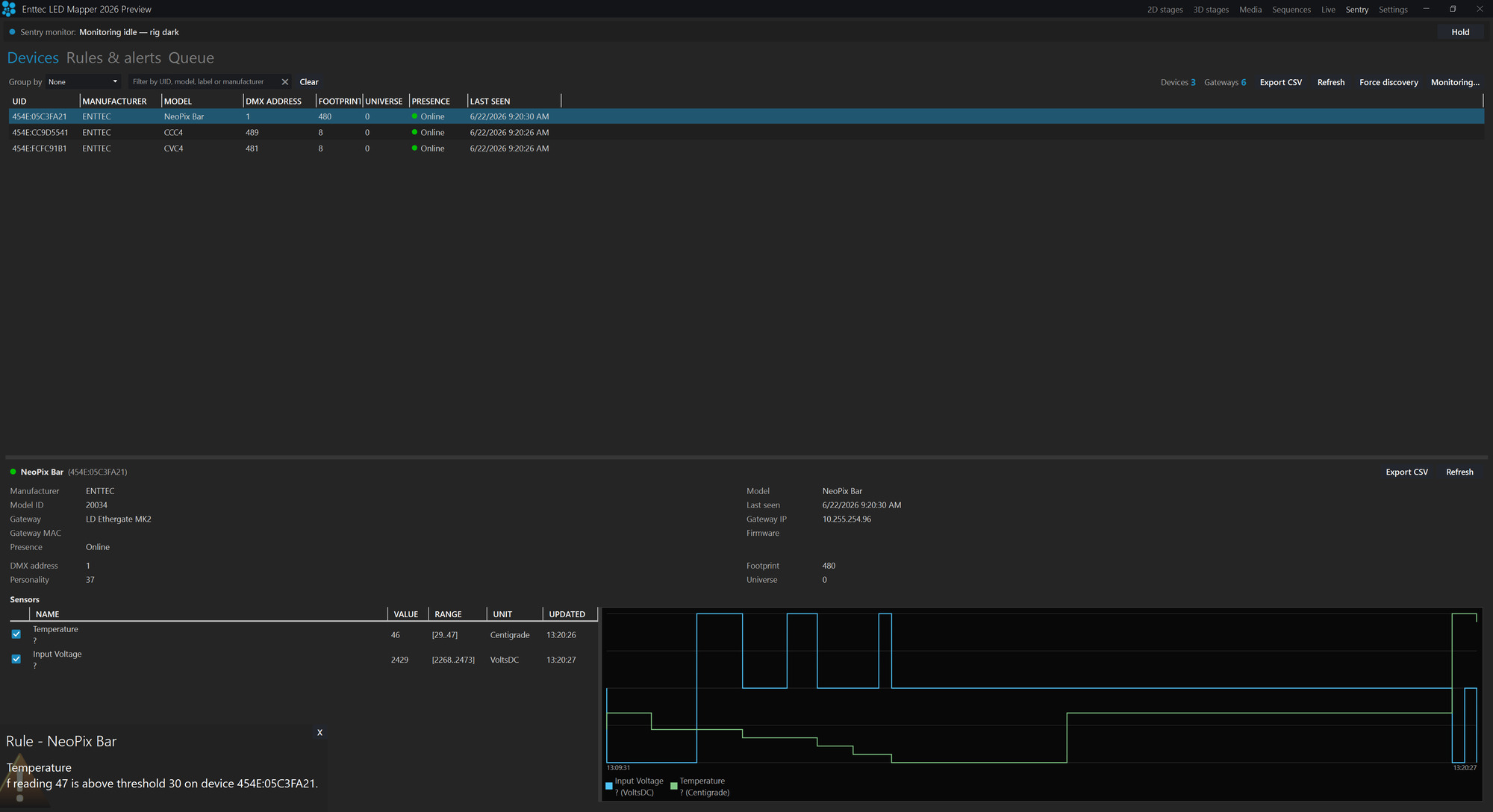Click the Temperature value 46
Viewport: 1493px width, 812px height.
coord(396,635)
